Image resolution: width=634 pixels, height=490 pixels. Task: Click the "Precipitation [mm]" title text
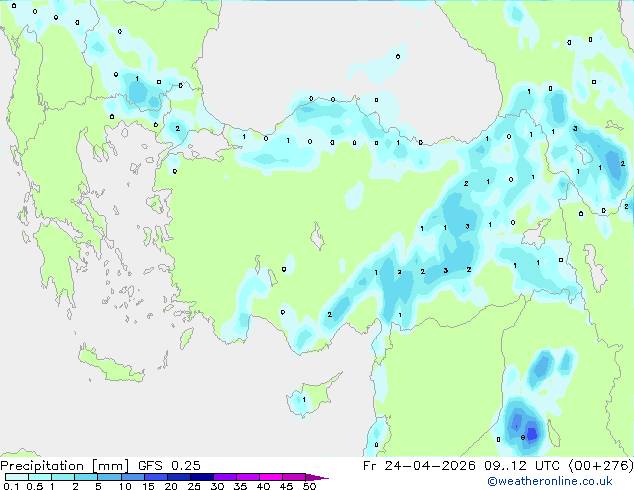[x=65, y=466]
